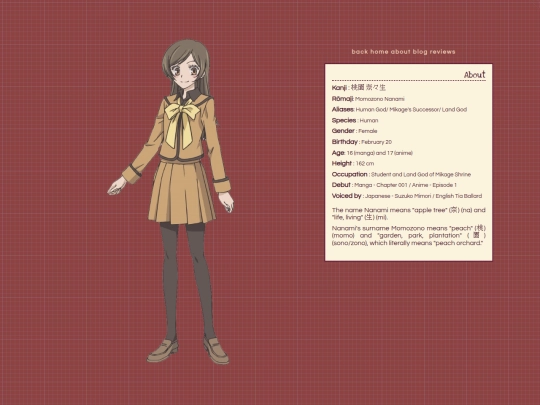This screenshot has height=405, width=540.
Task: Click the paragraph about the name Nanami meaning
Action: coord(408,214)
